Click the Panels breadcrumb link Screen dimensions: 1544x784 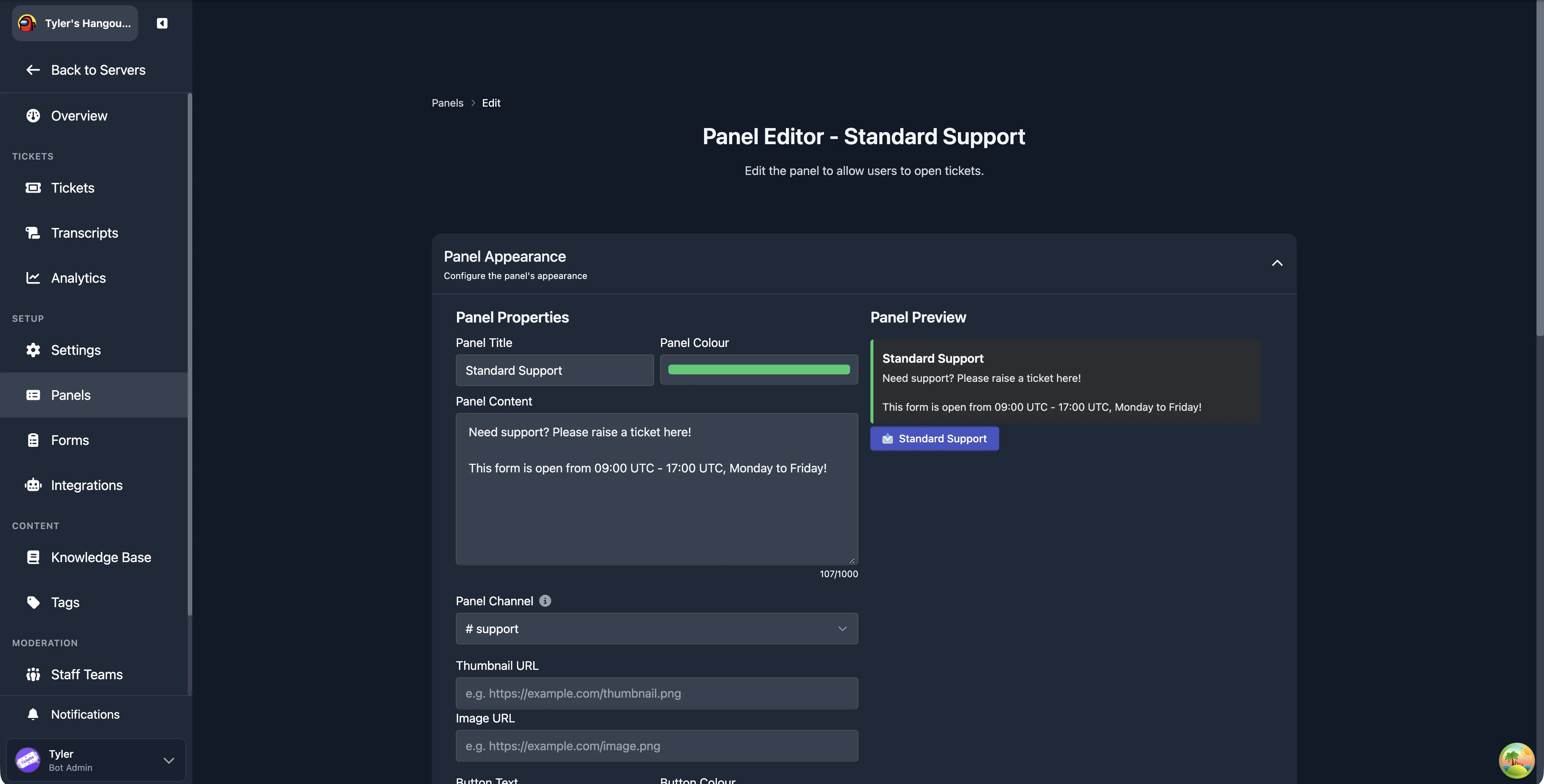tap(448, 103)
